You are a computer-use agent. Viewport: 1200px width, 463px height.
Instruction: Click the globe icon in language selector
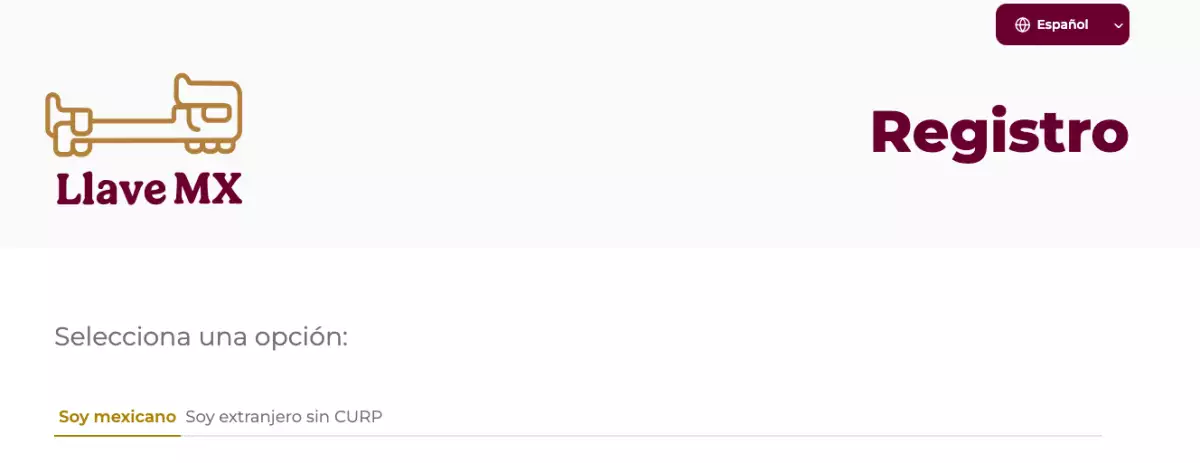[x=1022, y=25]
